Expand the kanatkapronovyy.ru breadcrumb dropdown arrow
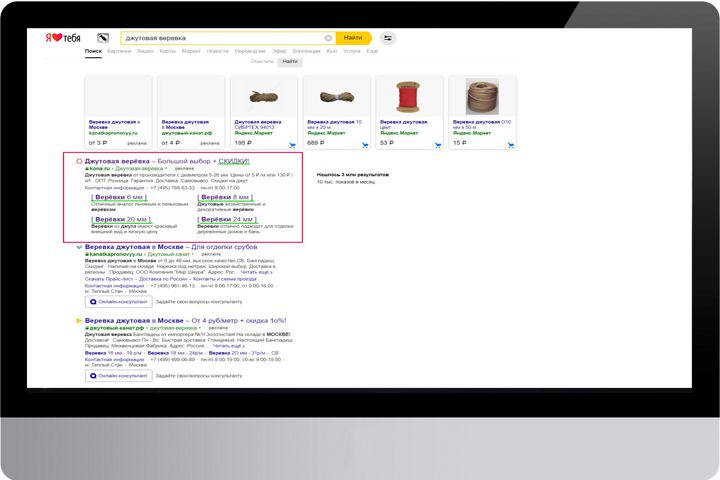Screen dimensions: 720x480 193,254
